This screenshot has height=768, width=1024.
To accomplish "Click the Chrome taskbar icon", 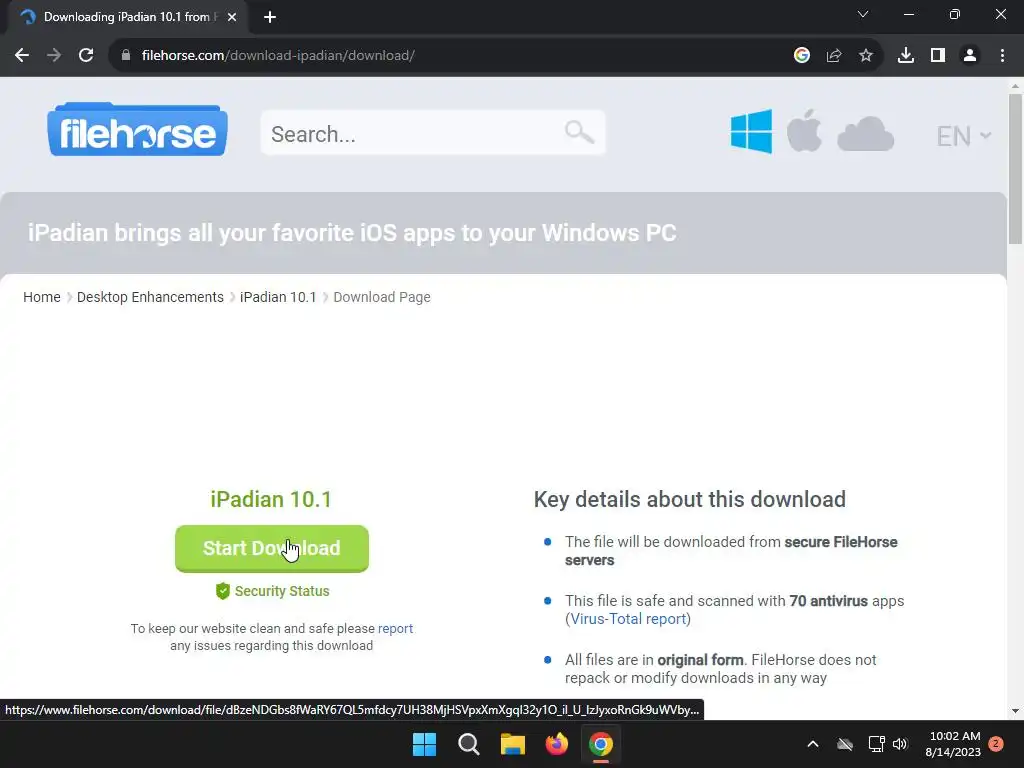I will [601, 744].
